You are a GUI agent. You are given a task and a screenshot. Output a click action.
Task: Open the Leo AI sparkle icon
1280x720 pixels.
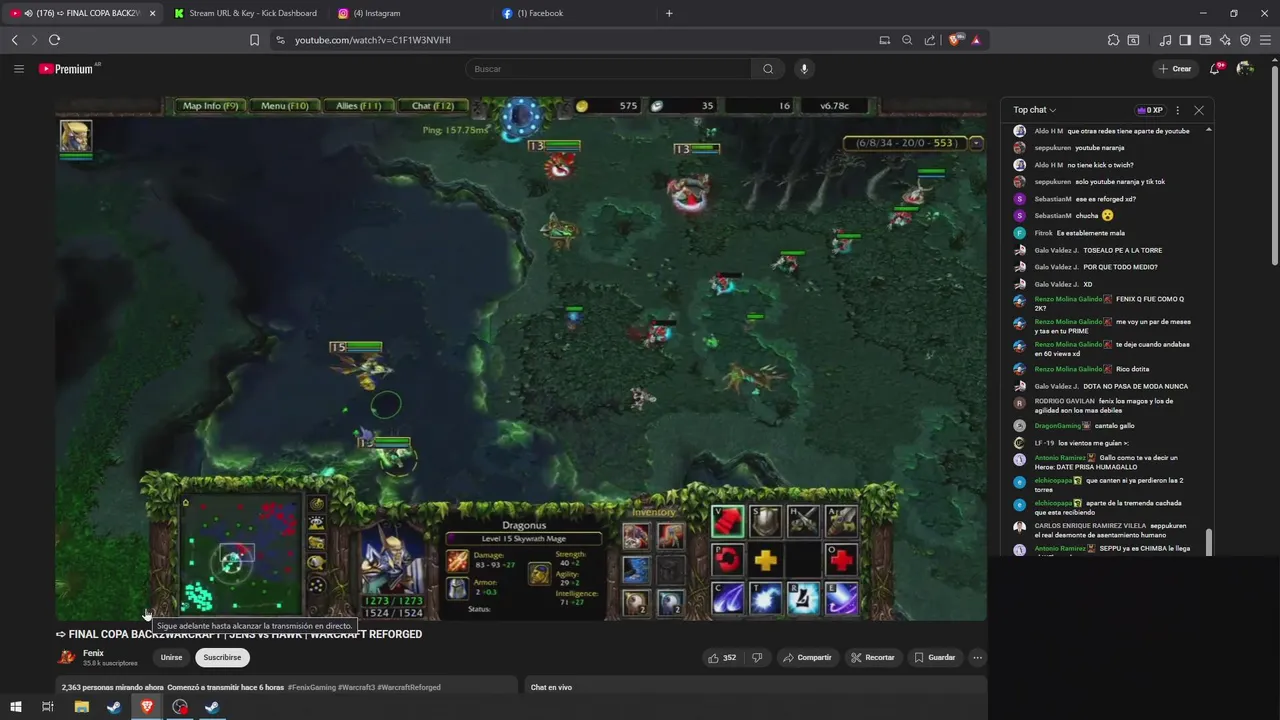[1225, 40]
